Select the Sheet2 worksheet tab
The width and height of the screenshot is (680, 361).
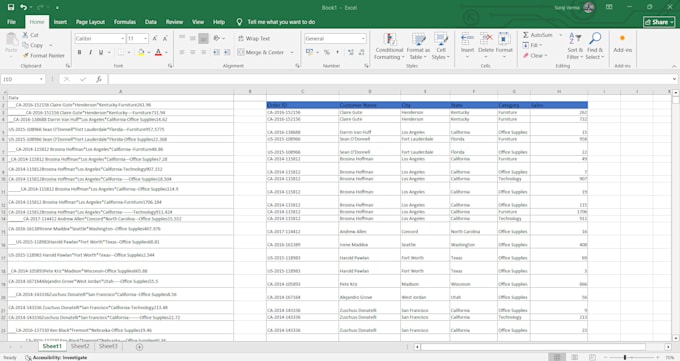tap(80, 346)
